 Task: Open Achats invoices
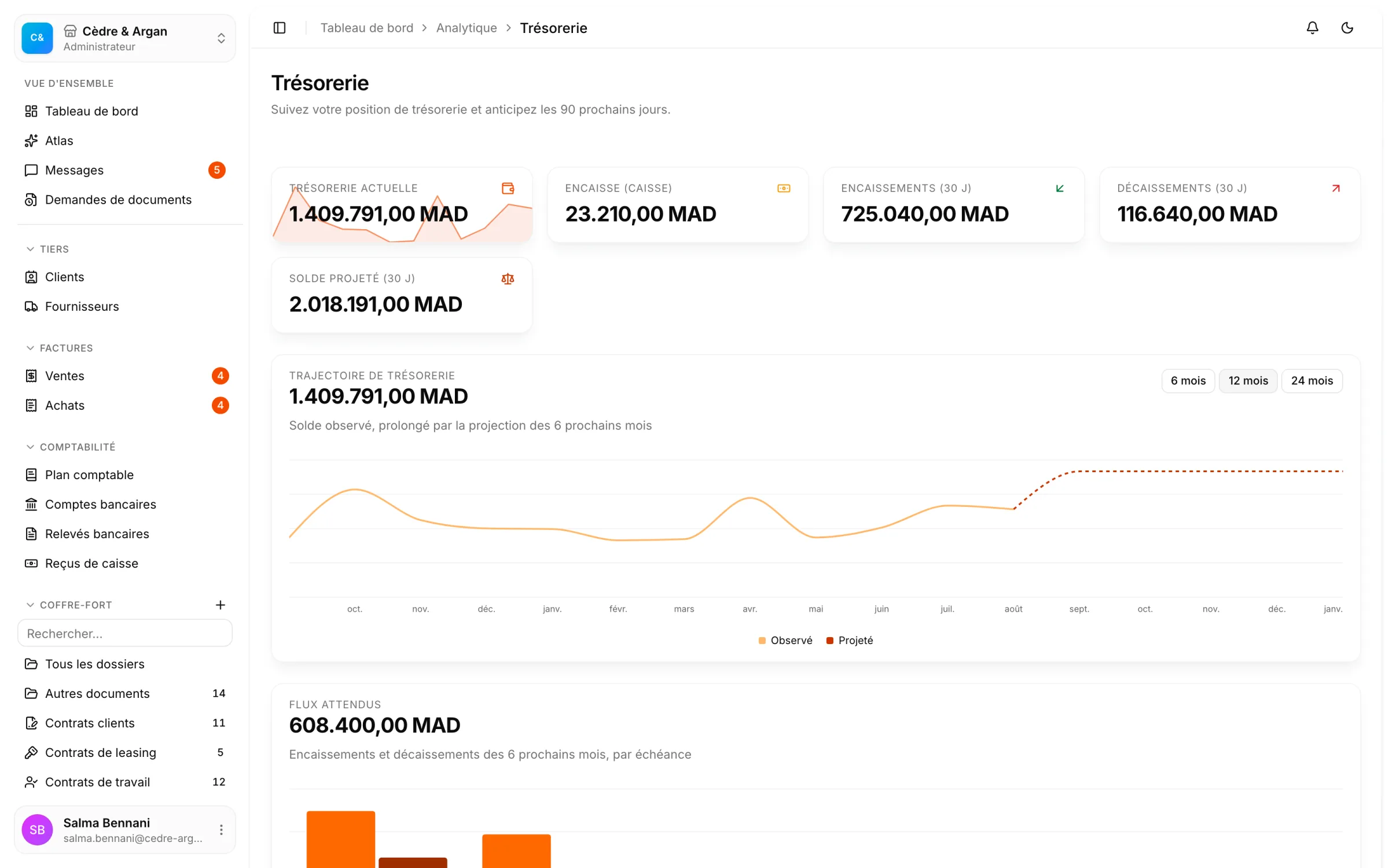pyautogui.click(x=125, y=406)
